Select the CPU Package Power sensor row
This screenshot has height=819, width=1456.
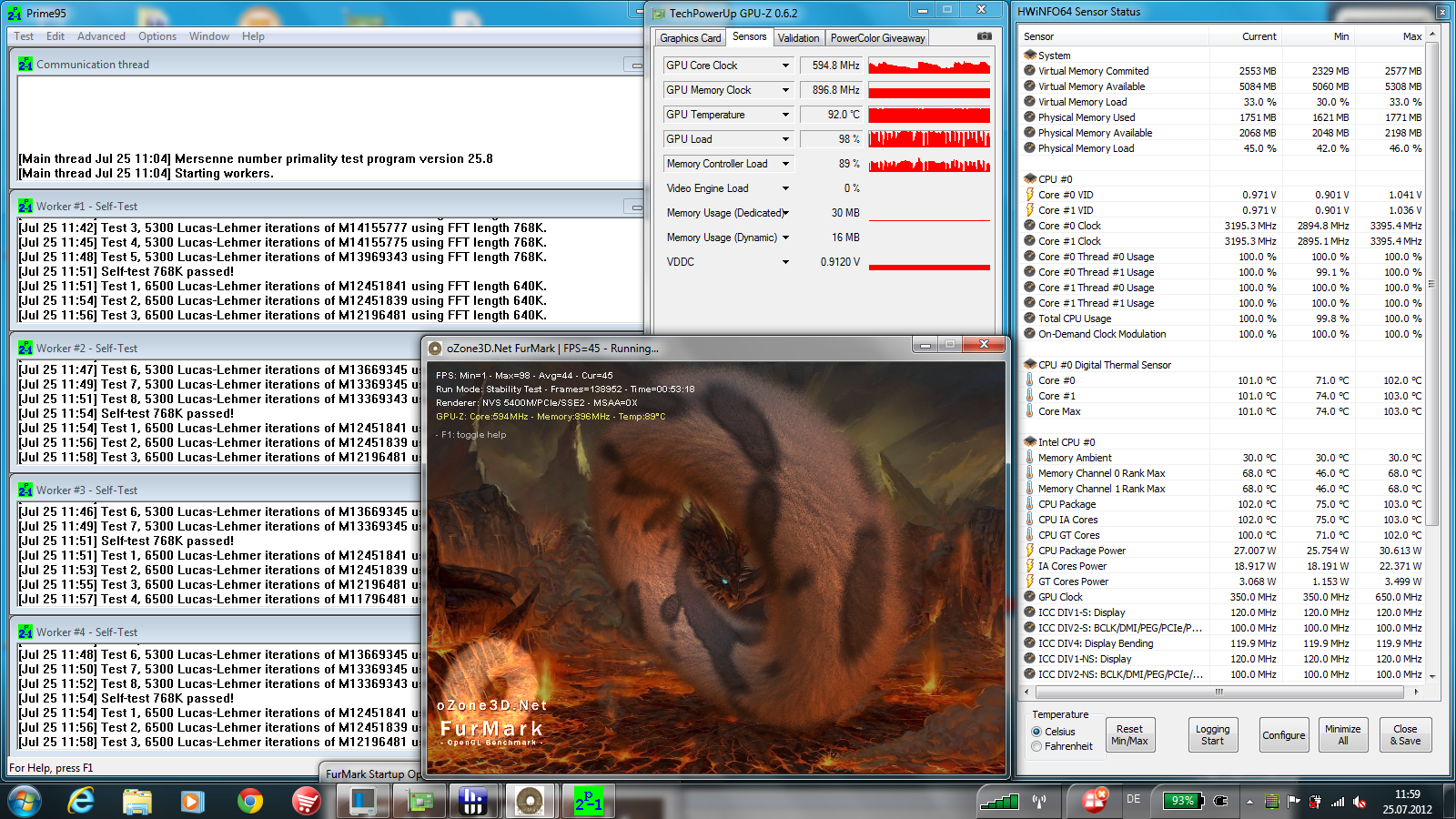click(1223, 551)
